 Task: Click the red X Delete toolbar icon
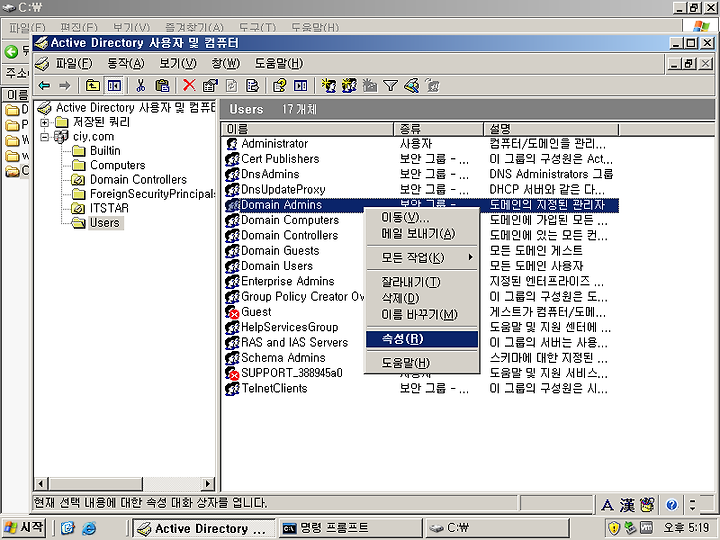189,85
